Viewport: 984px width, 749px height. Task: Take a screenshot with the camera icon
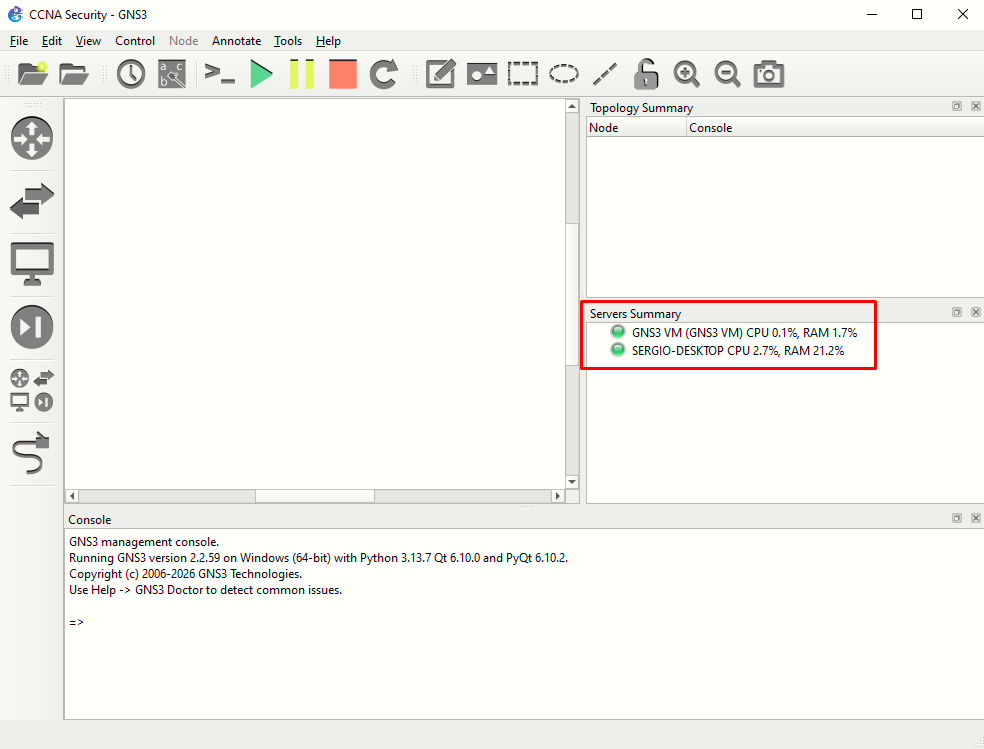pos(769,74)
